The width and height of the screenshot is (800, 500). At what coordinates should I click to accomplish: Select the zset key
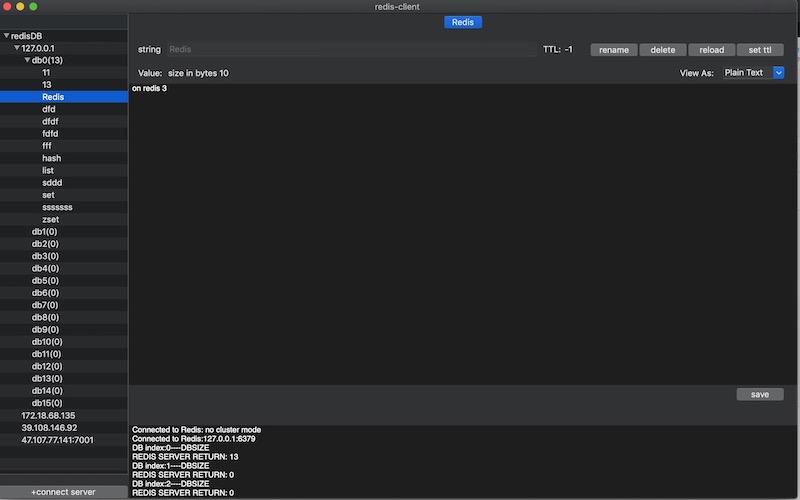50,219
